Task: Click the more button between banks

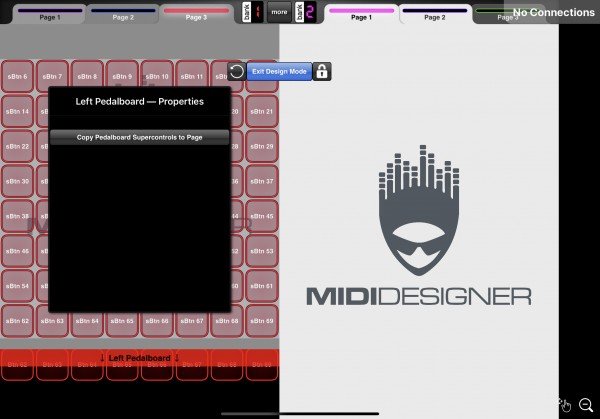Action: pyautogui.click(x=279, y=12)
